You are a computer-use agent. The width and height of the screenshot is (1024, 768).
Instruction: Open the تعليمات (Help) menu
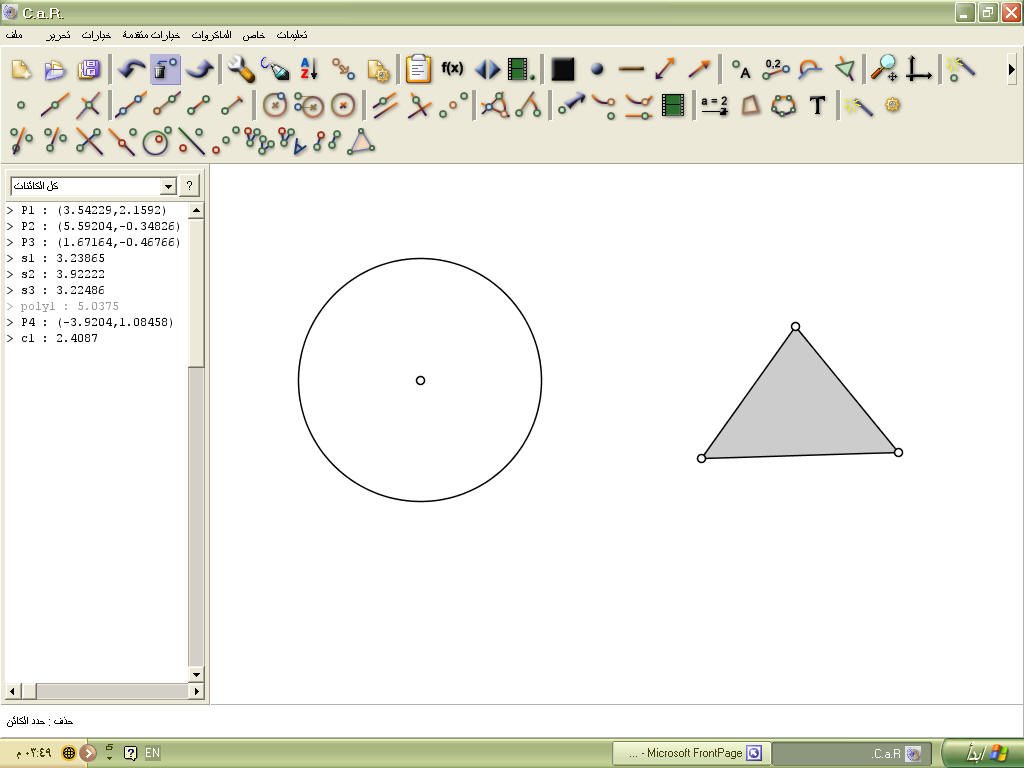pyautogui.click(x=291, y=35)
